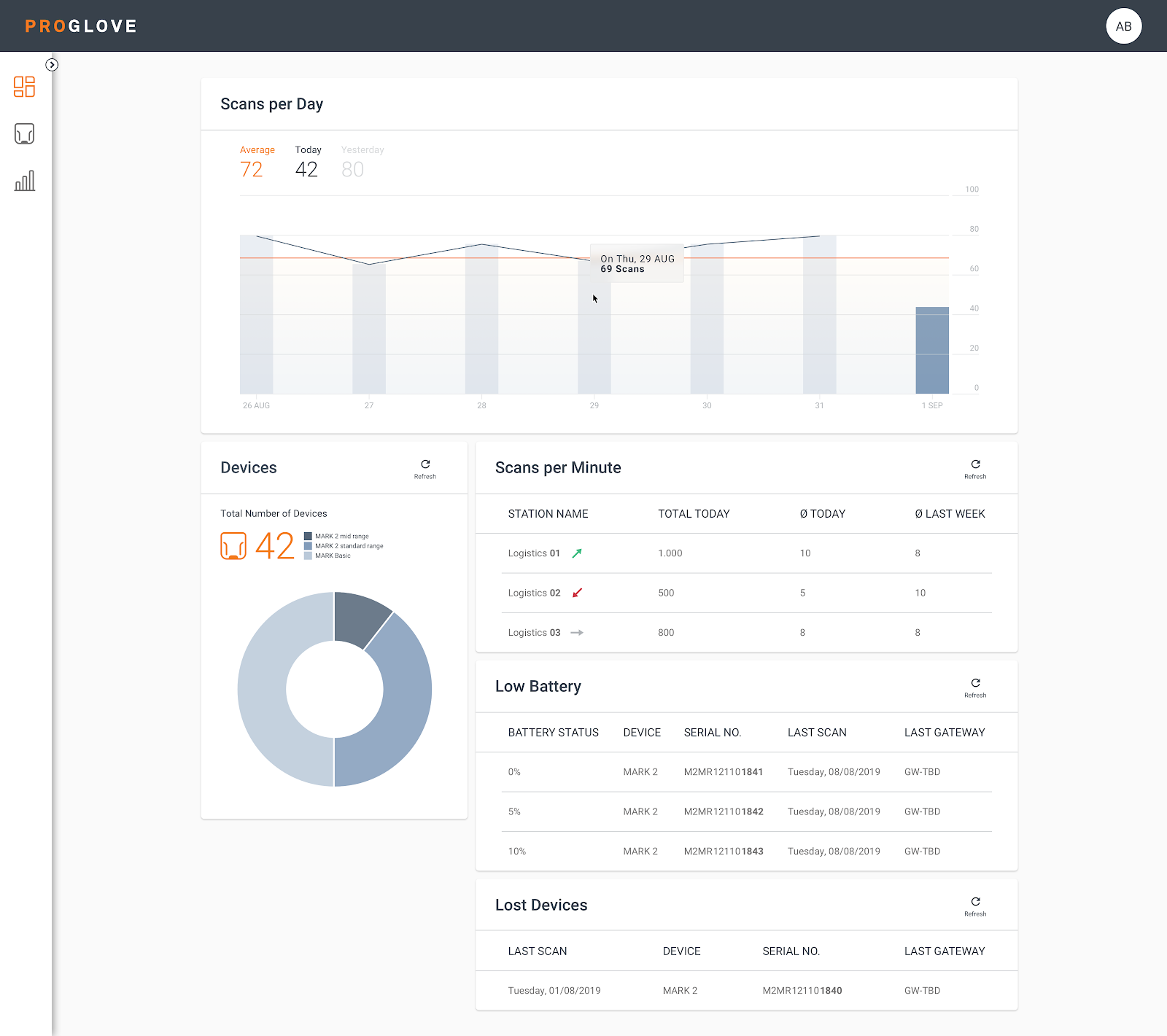Open the devices page from sidebar
Screen dimensions: 1167x1036
pyautogui.click(x=24, y=134)
